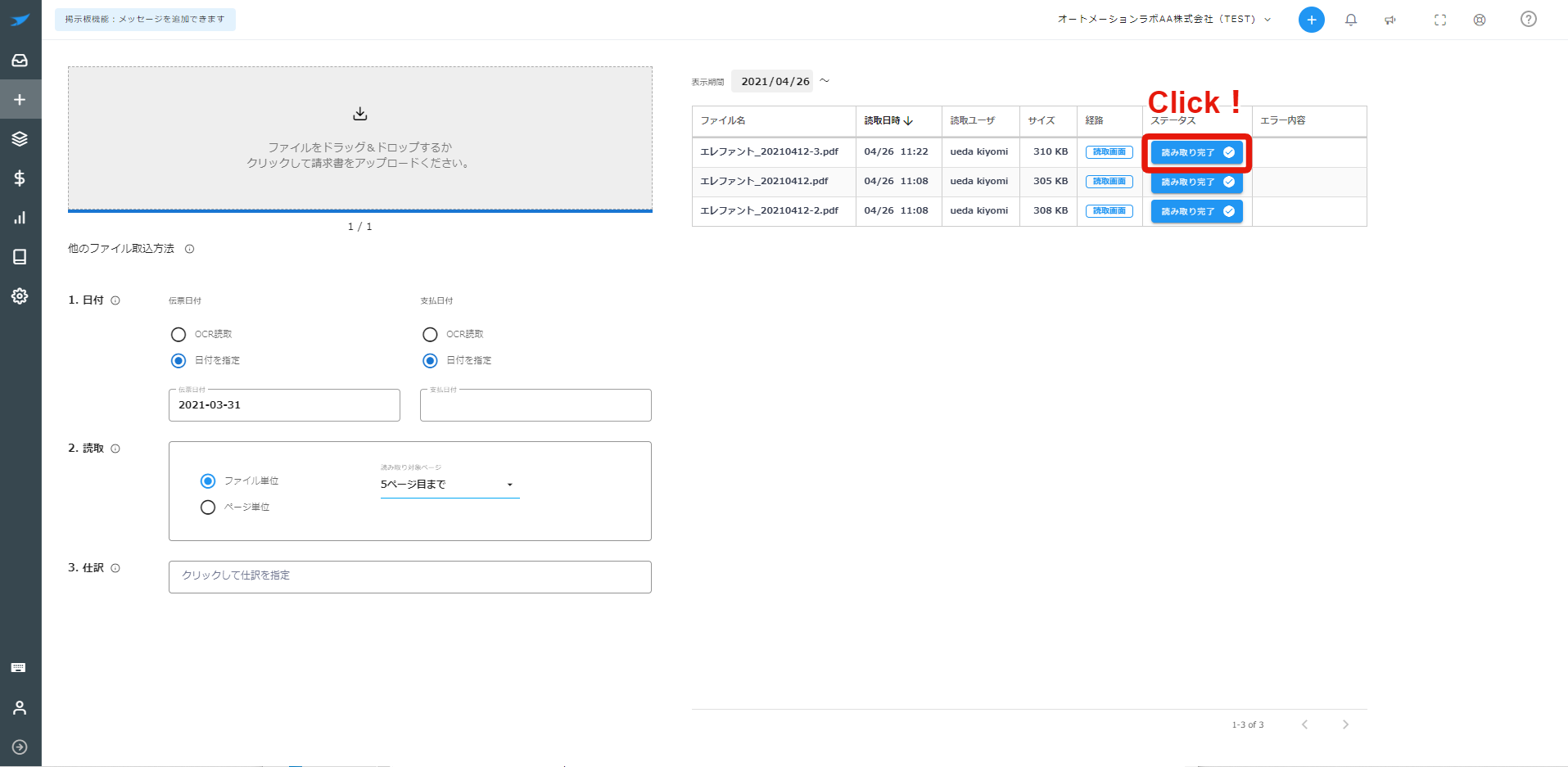The height and width of the screenshot is (767, 1568).
Task: Click the 伝票日付 field showing 2021-03-31
Action: (284, 405)
